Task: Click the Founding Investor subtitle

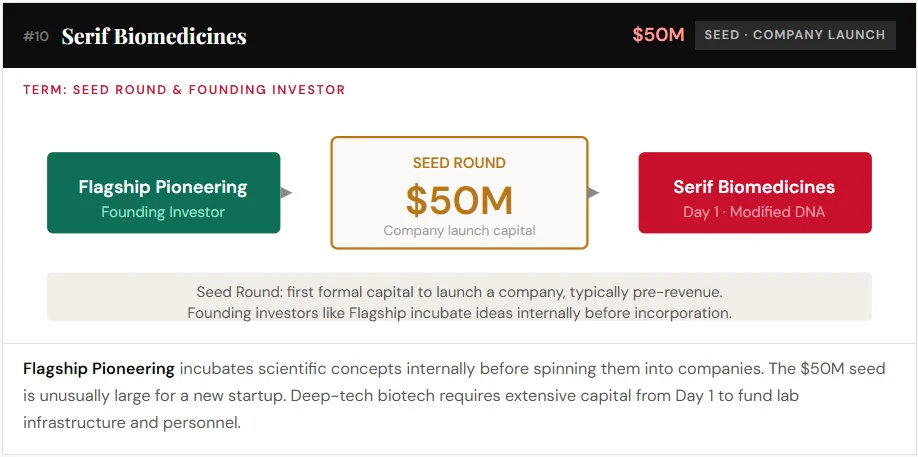Action: click(x=163, y=212)
